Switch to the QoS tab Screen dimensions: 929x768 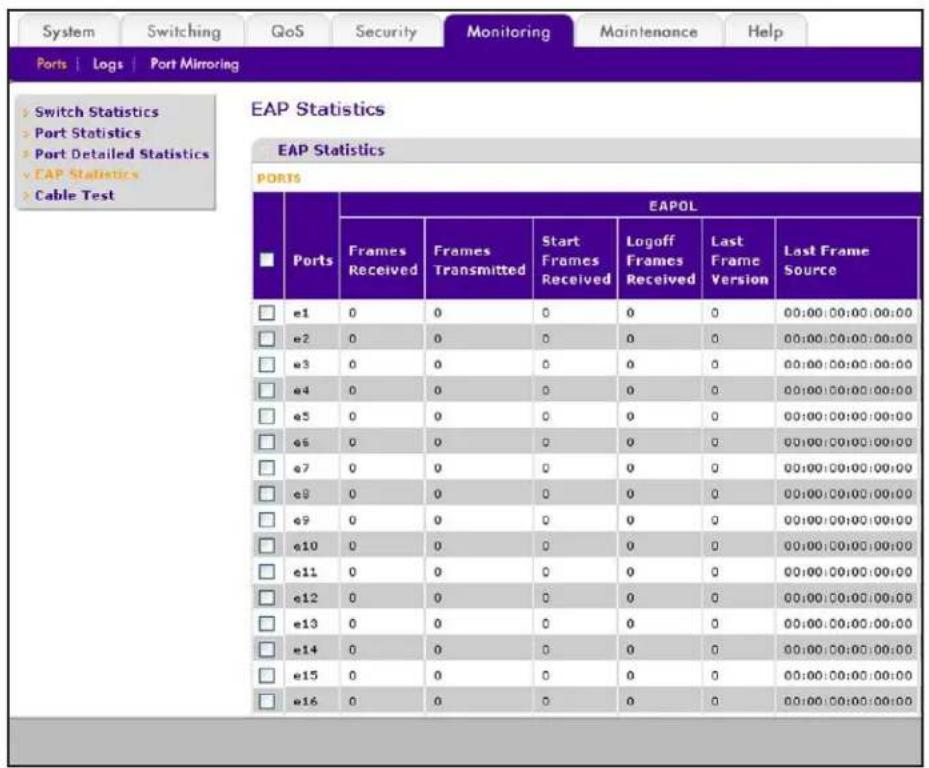click(287, 31)
